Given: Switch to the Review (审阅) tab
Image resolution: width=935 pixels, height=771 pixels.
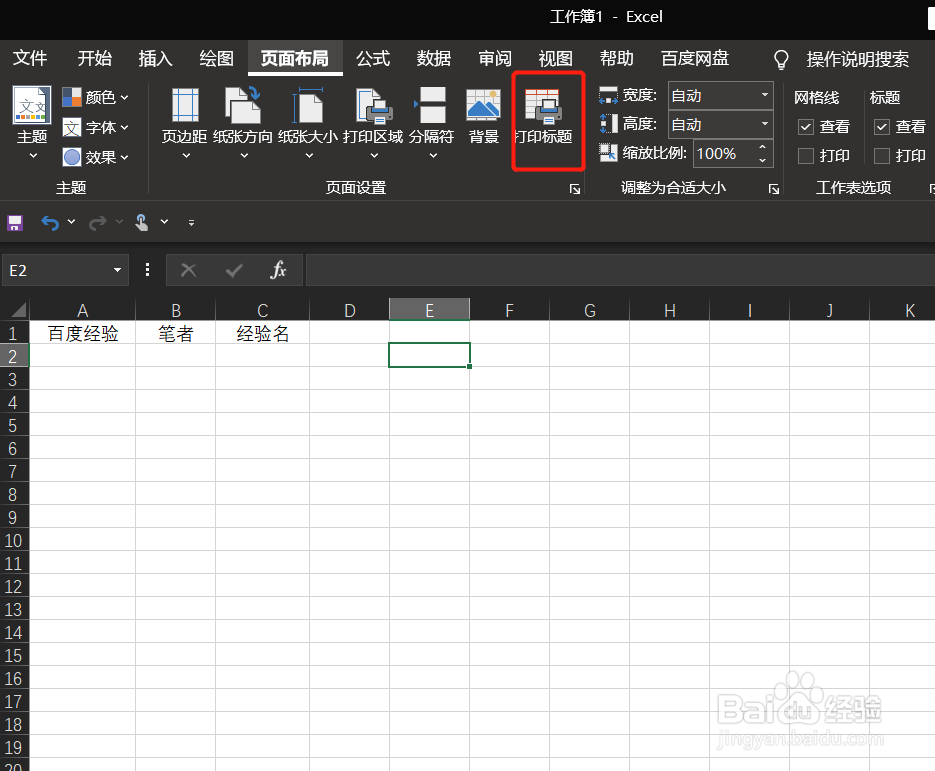Looking at the screenshot, I should [495, 58].
